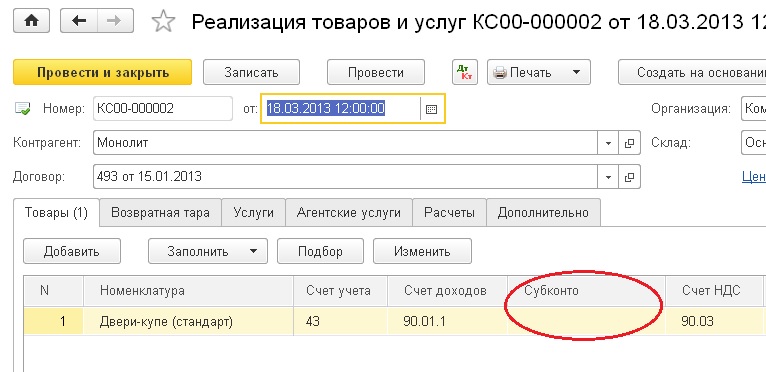This screenshot has height=372, width=766.
Task: Switch to the Расчеты tab
Action: click(449, 213)
